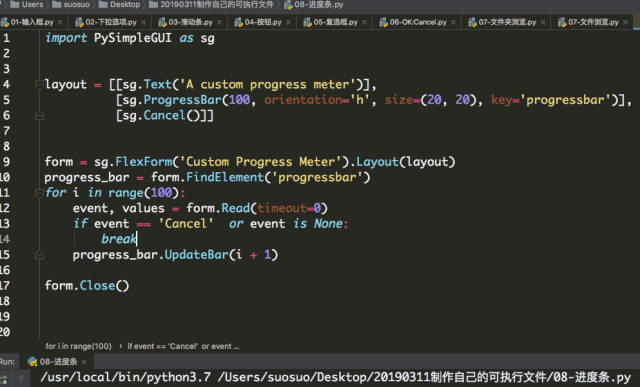Click the Run: panel label
Image resolution: width=640 pixels, height=387 pixels.
[7, 362]
